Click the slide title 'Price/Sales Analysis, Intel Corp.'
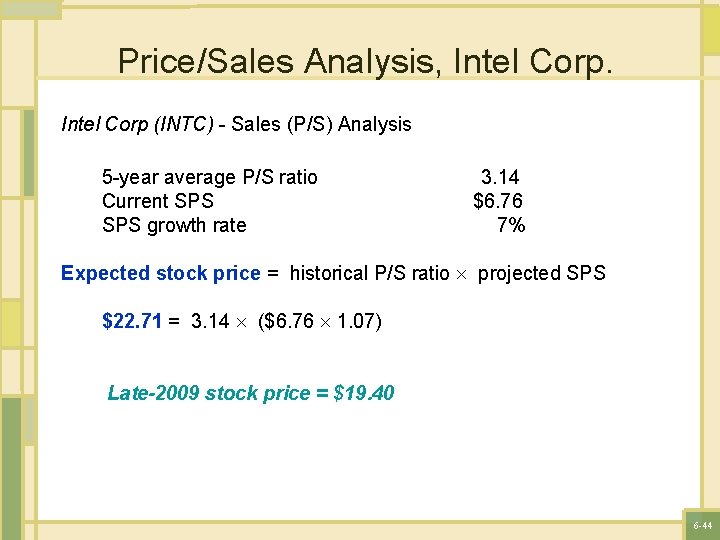 tap(364, 61)
